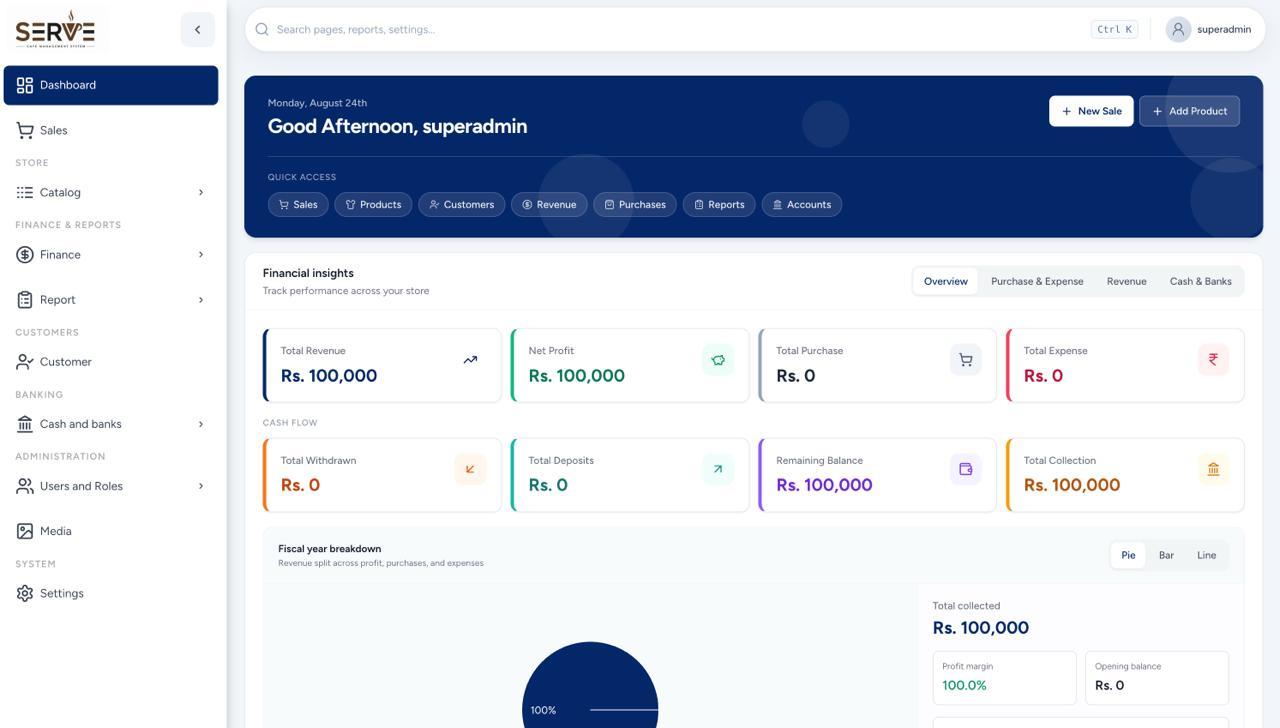Click the Finance dollar icon
The width and height of the screenshot is (1280, 728).
point(25,255)
